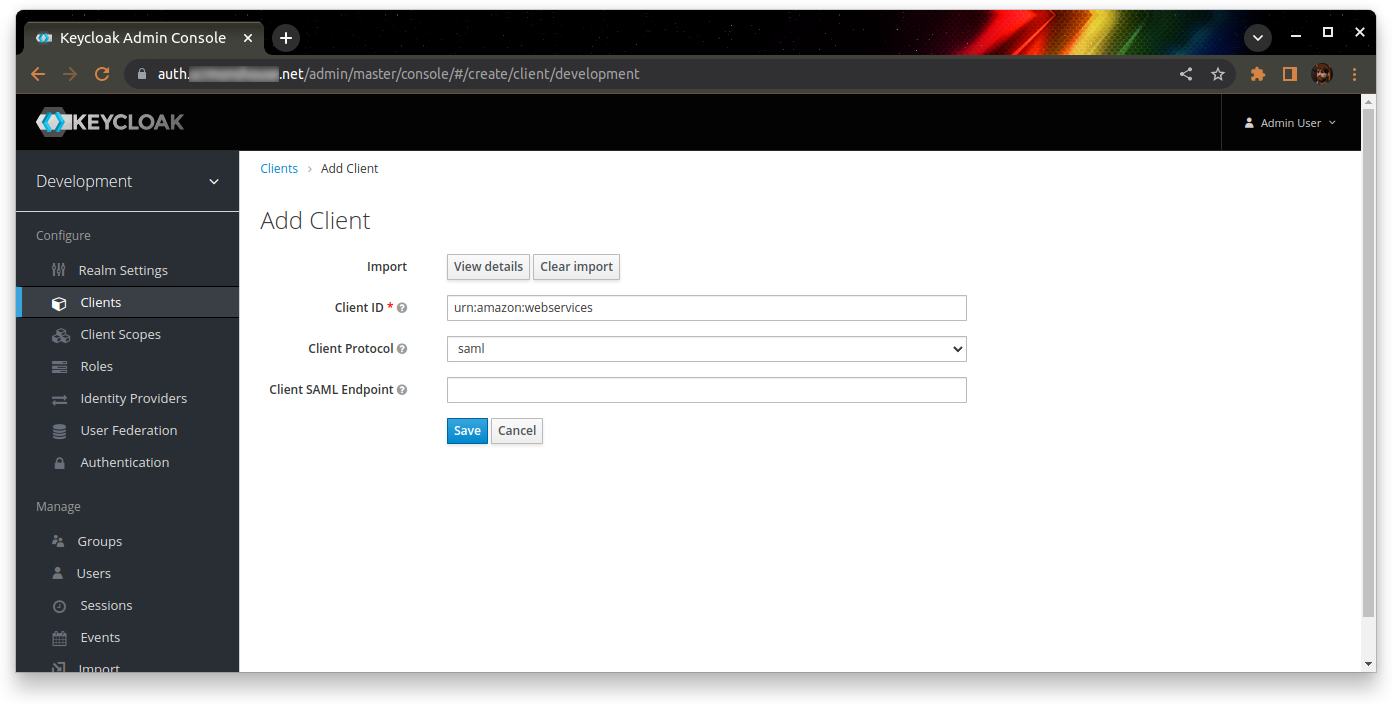Open a new browser tab
The width and height of the screenshot is (1392, 704).
(x=285, y=38)
